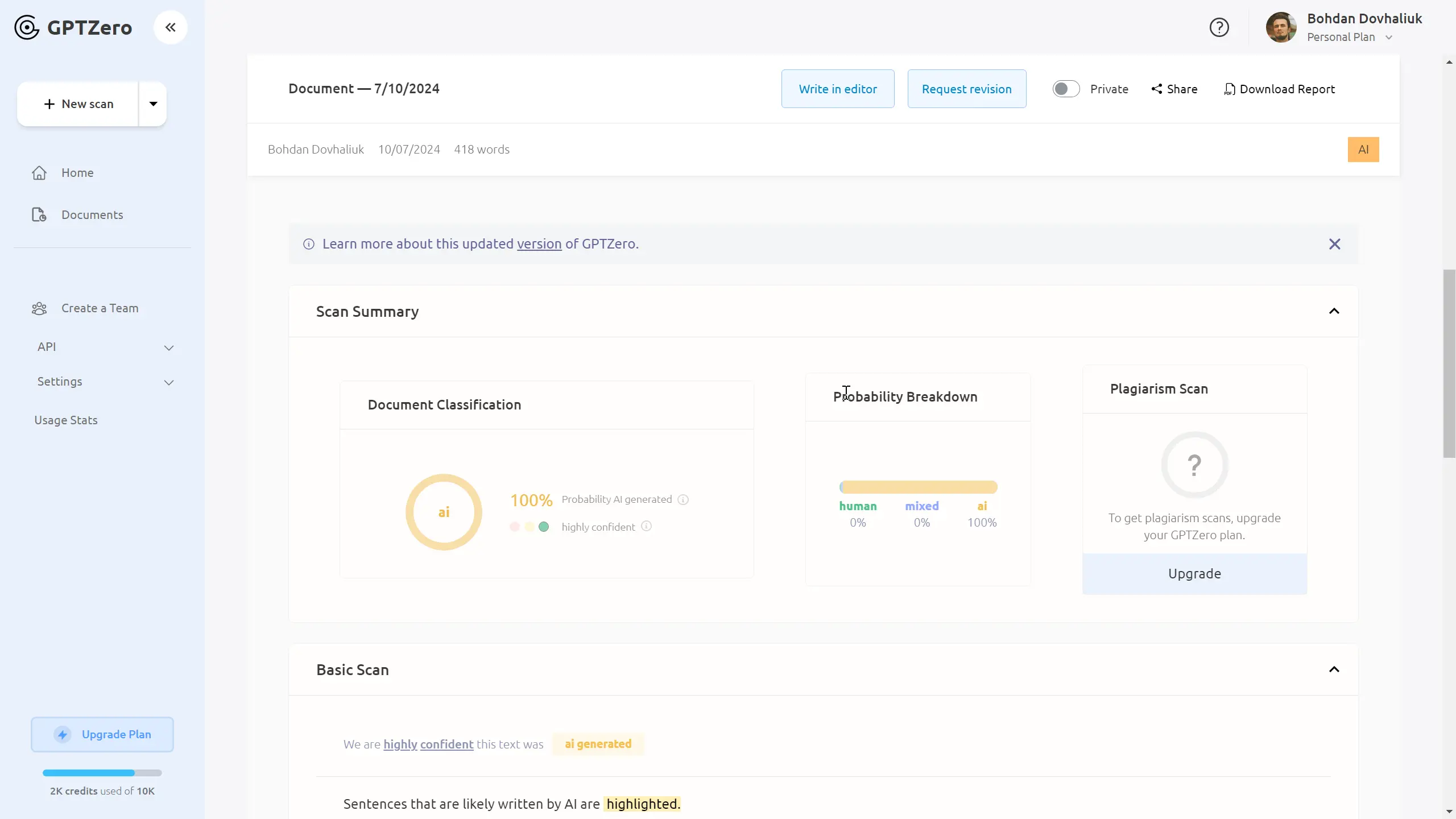Open Home in sidebar
The height and width of the screenshot is (819, 1456).
coord(77,173)
